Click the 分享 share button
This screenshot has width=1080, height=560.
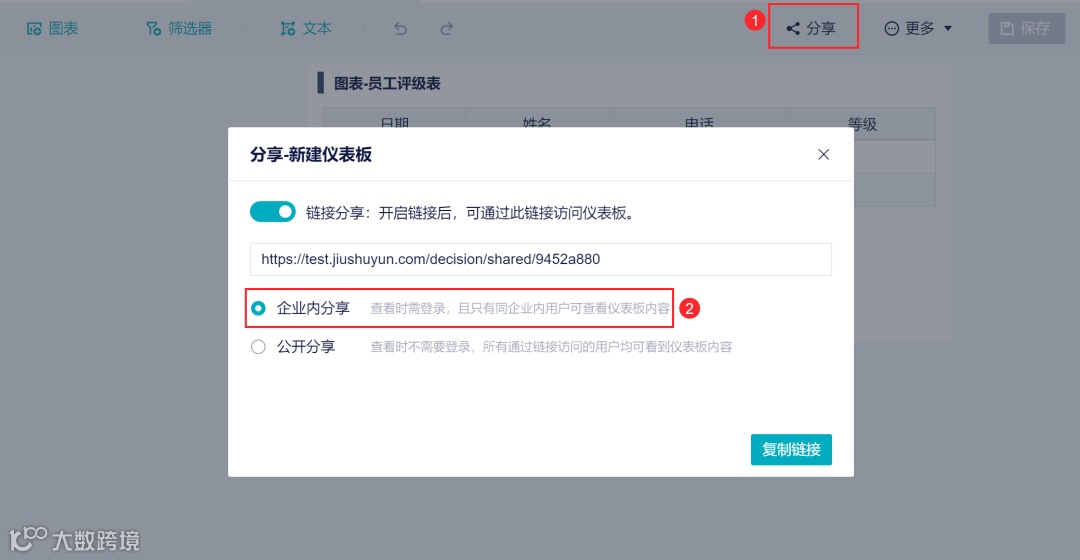812,28
